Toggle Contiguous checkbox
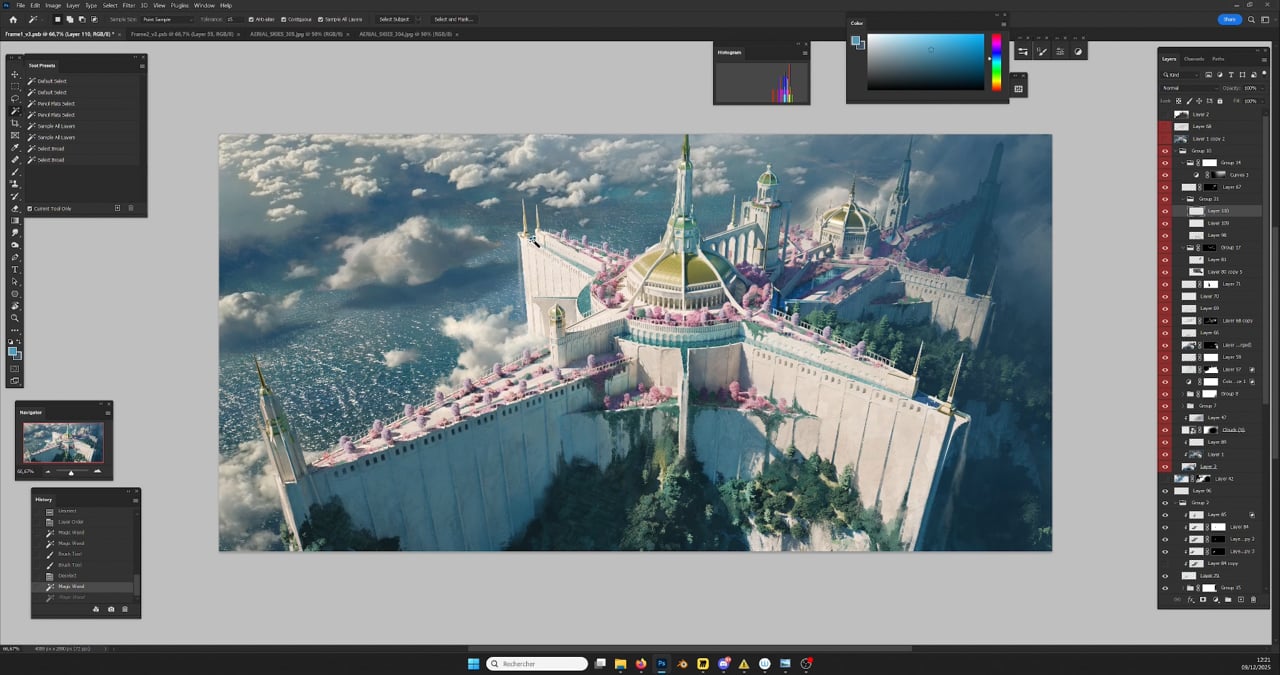Screen dimensions: 1280x675 click(284, 19)
